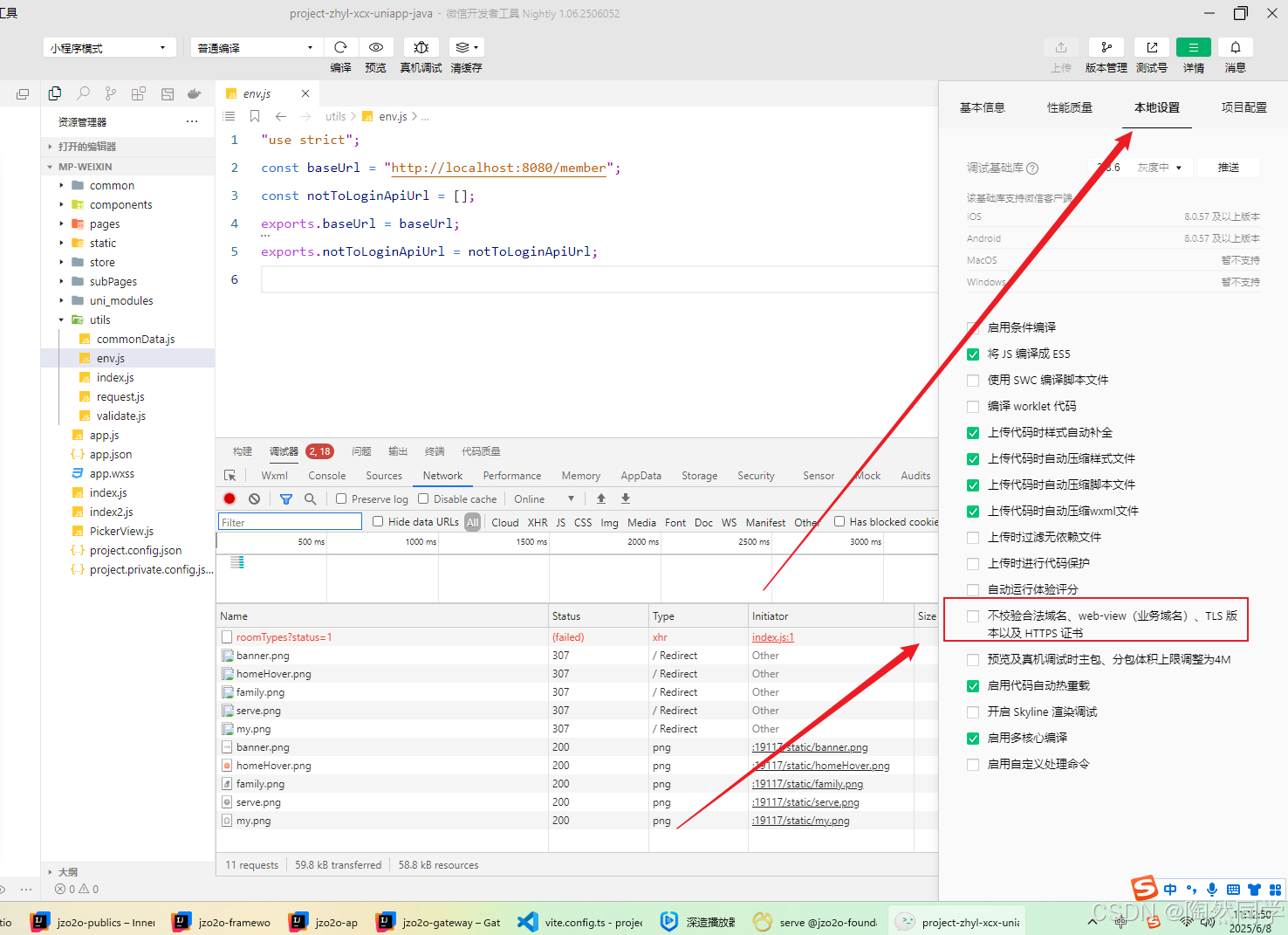Screen dimensions: 1288x935
Task: Click the 推送 push button
Action: point(1228,167)
